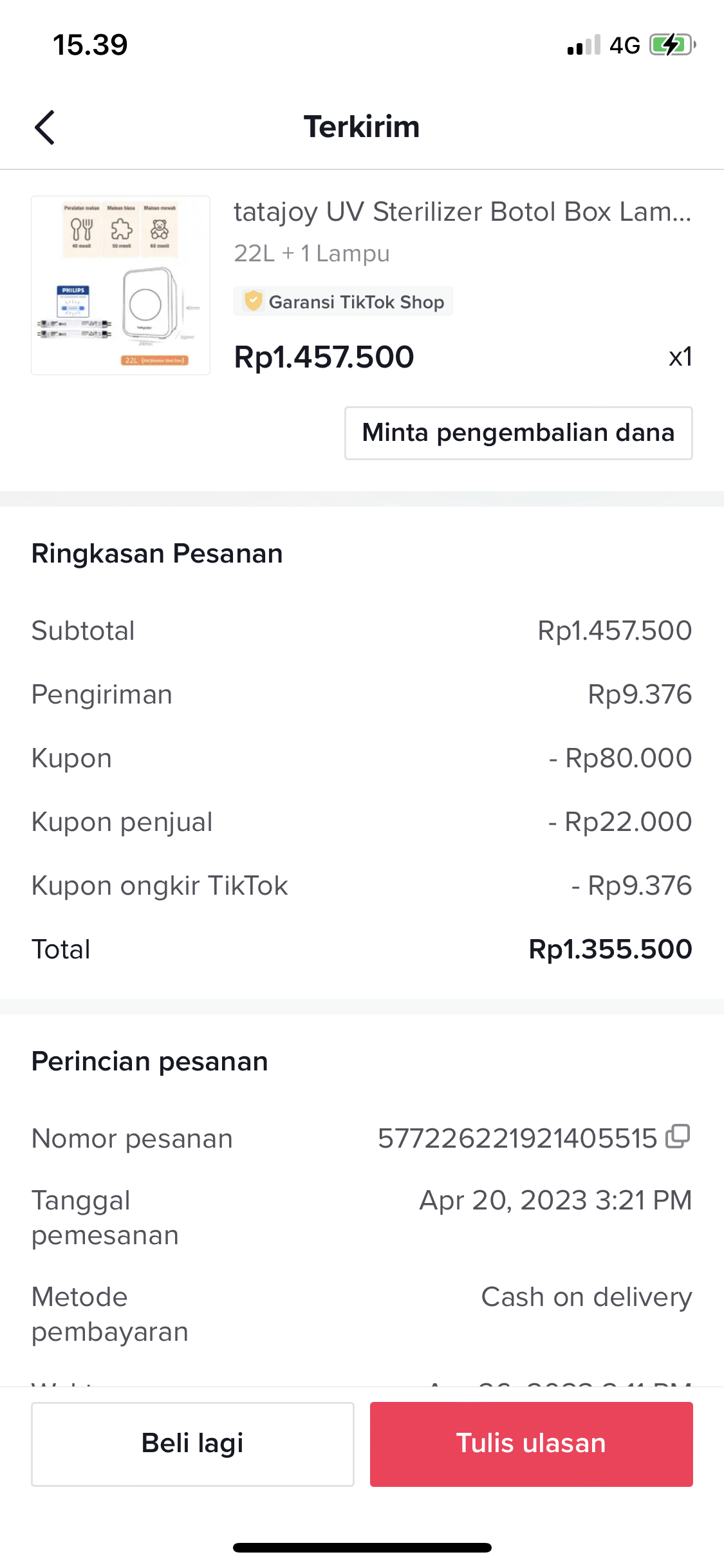Image resolution: width=724 pixels, height=1568 pixels.
Task: Tap the Beli lagi button
Action: (x=192, y=1444)
